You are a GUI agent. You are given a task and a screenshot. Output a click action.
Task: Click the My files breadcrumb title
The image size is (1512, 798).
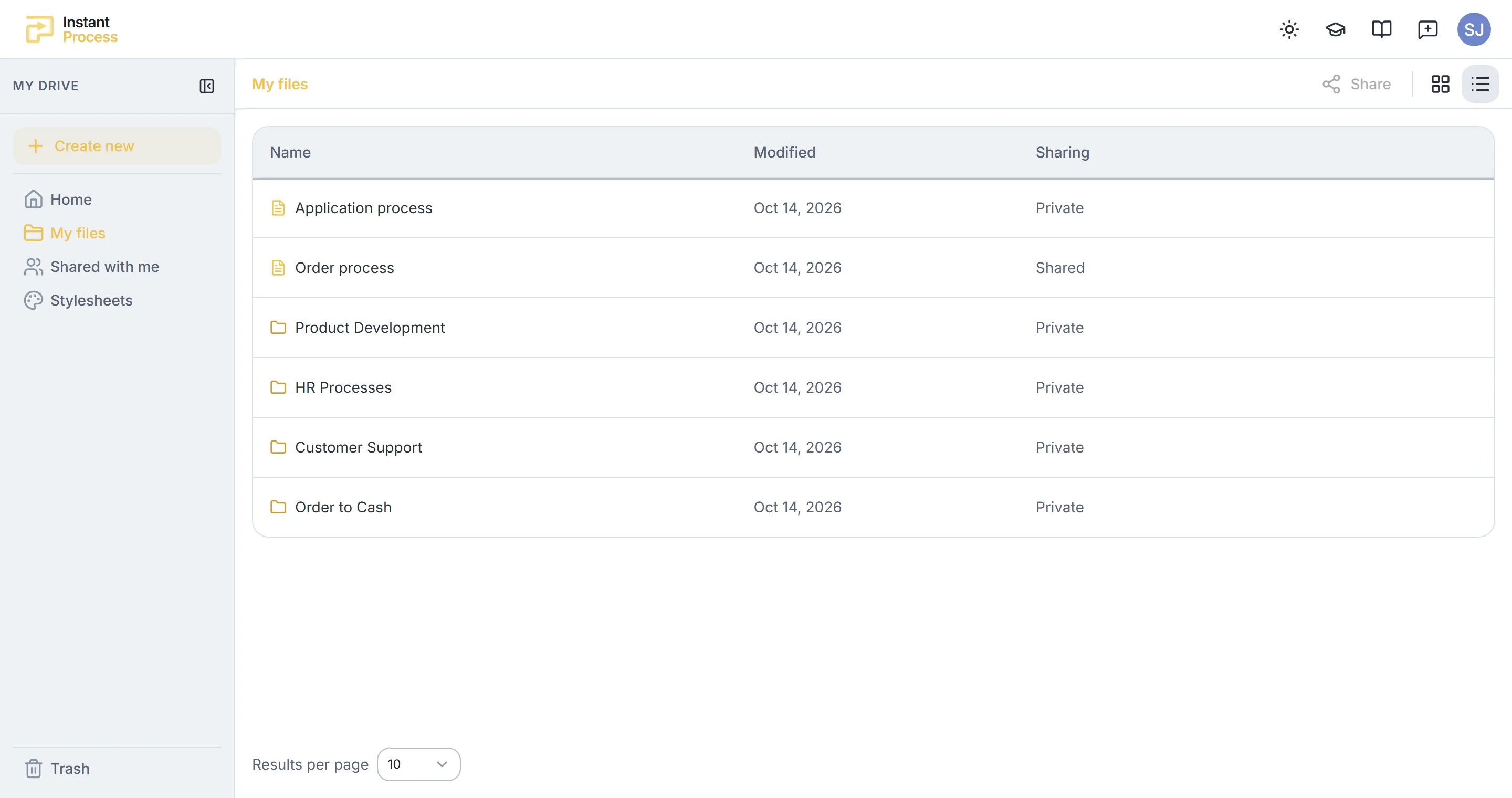point(279,84)
